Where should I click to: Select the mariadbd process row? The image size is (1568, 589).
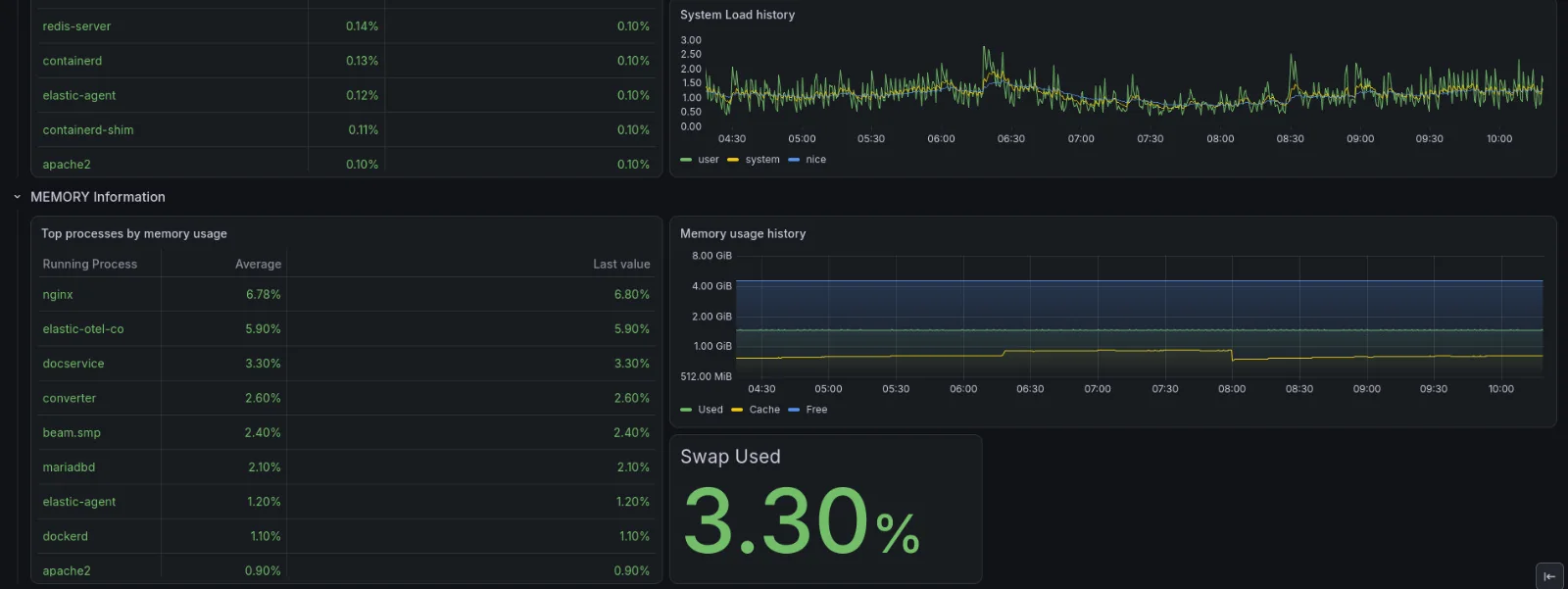(x=347, y=467)
